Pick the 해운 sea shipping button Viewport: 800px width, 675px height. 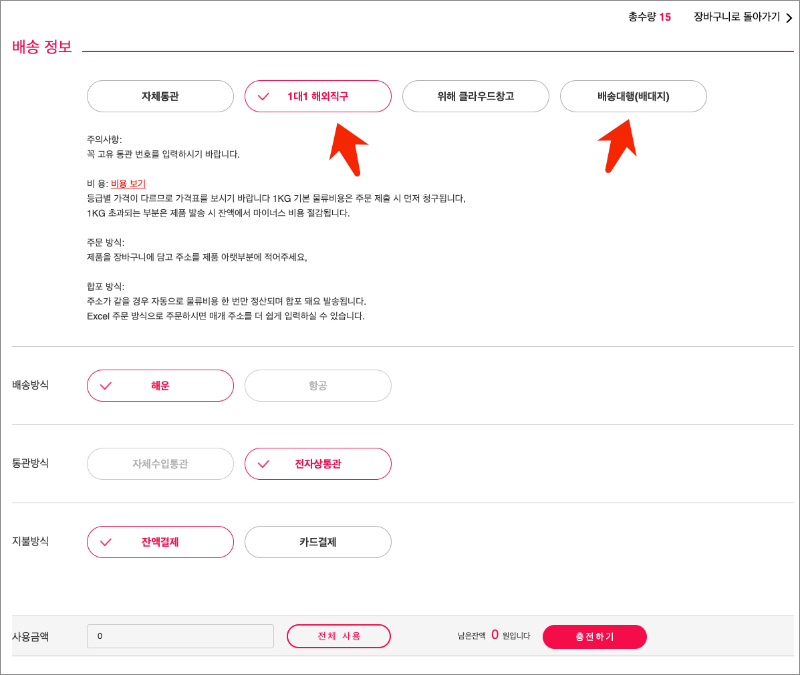(x=160, y=386)
